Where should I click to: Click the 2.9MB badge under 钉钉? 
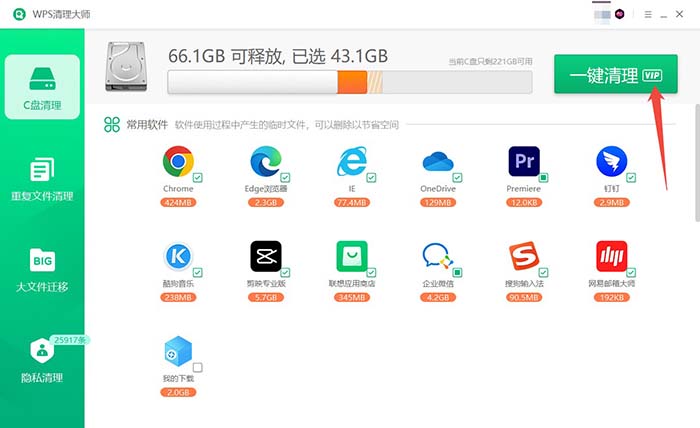[612, 203]
